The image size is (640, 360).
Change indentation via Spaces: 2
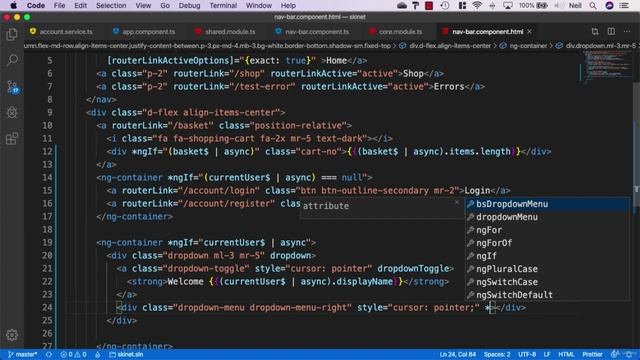pos(497,354)
